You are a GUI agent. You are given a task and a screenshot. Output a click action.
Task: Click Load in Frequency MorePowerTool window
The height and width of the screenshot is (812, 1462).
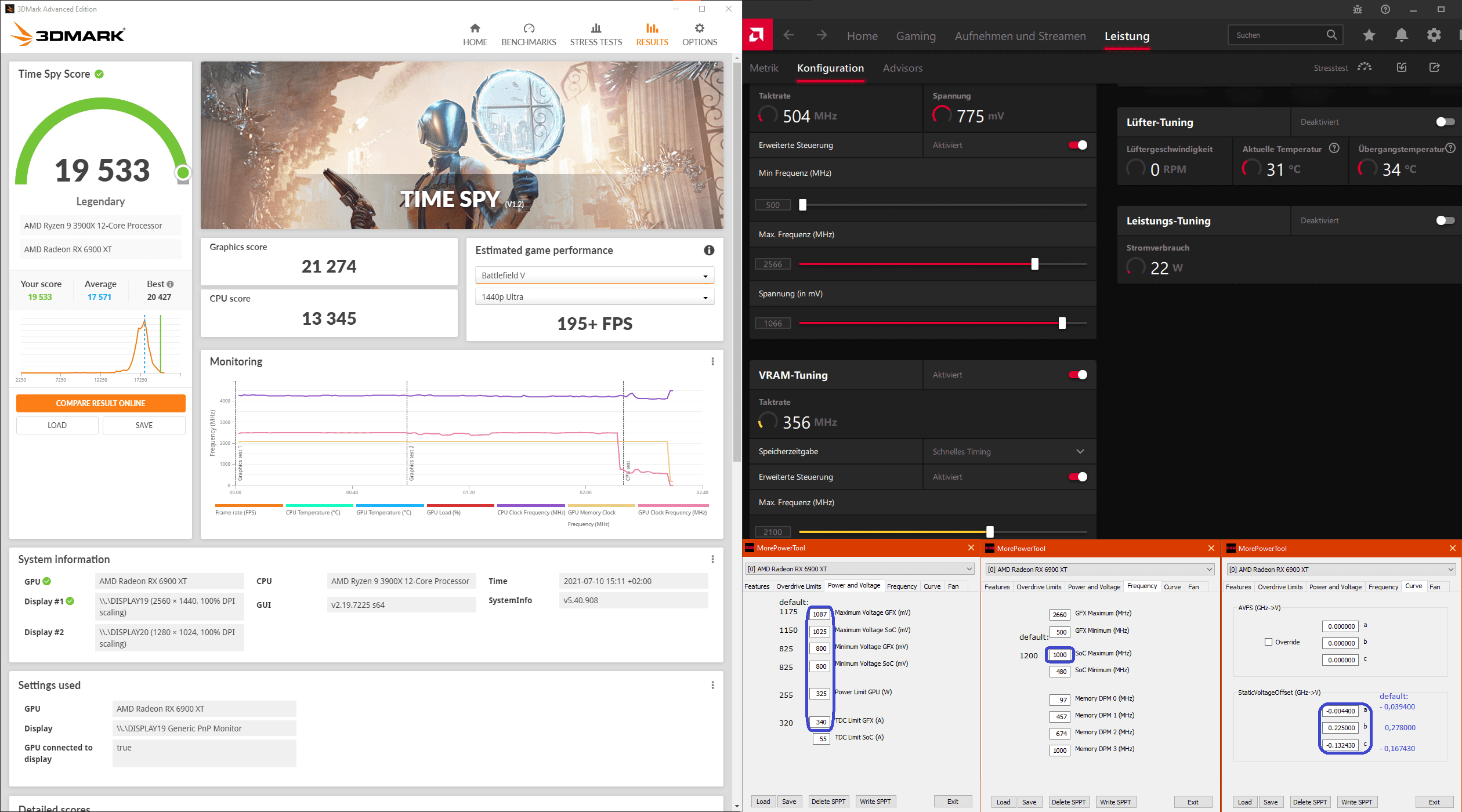click(1003, 802)
